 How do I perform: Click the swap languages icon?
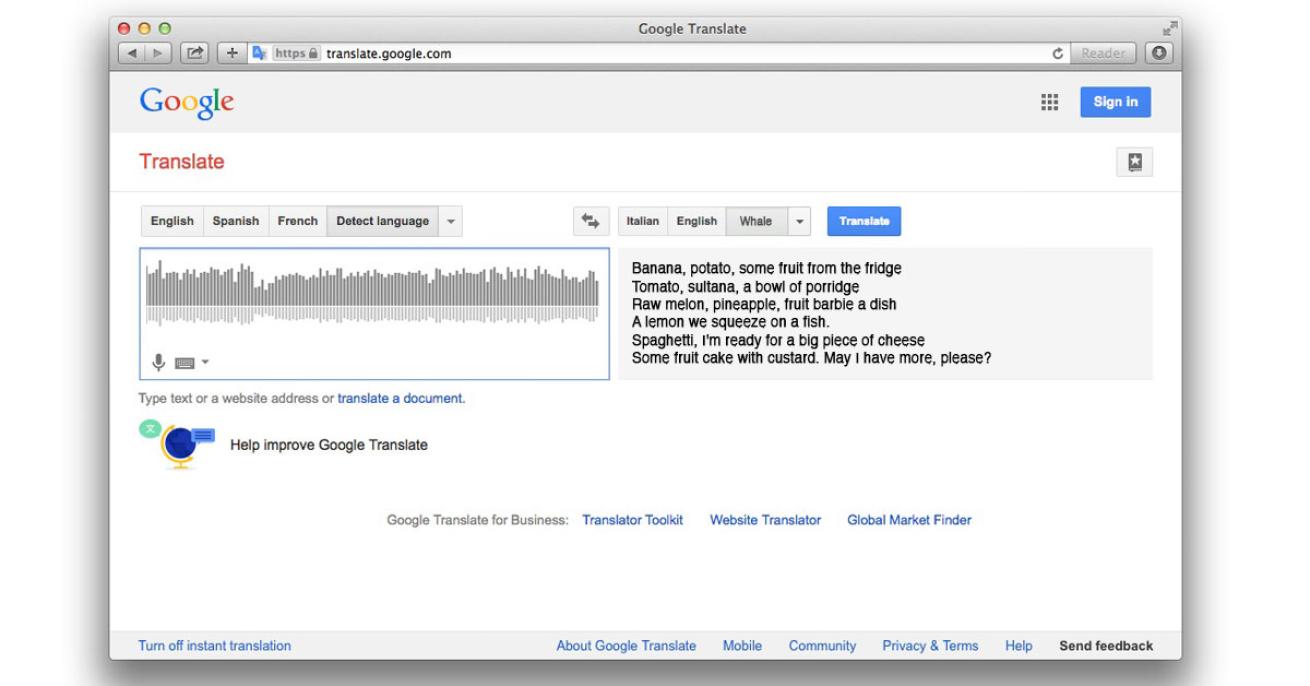coord(590,221)
